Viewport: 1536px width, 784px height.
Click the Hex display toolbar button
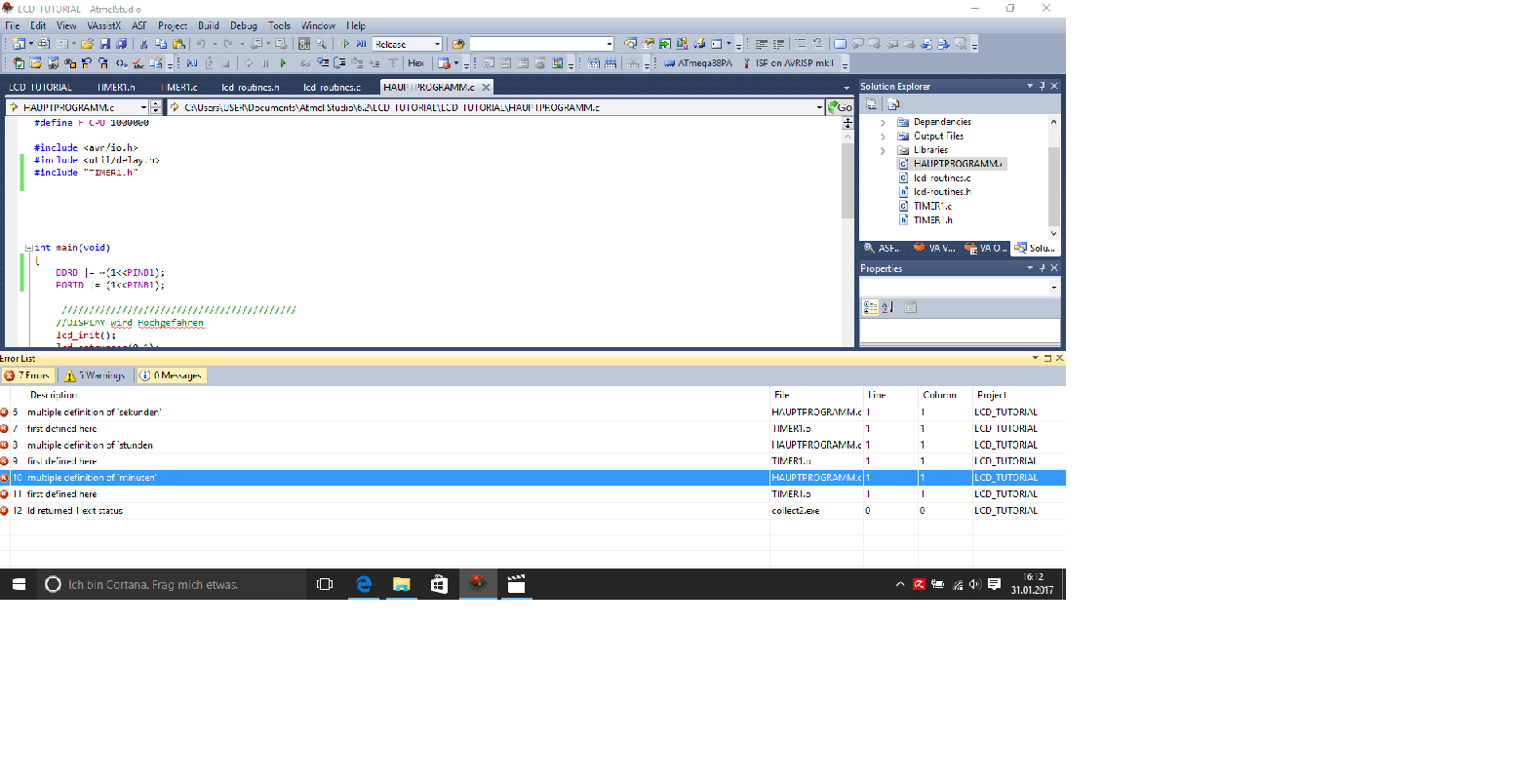click(x=415, y=63)
